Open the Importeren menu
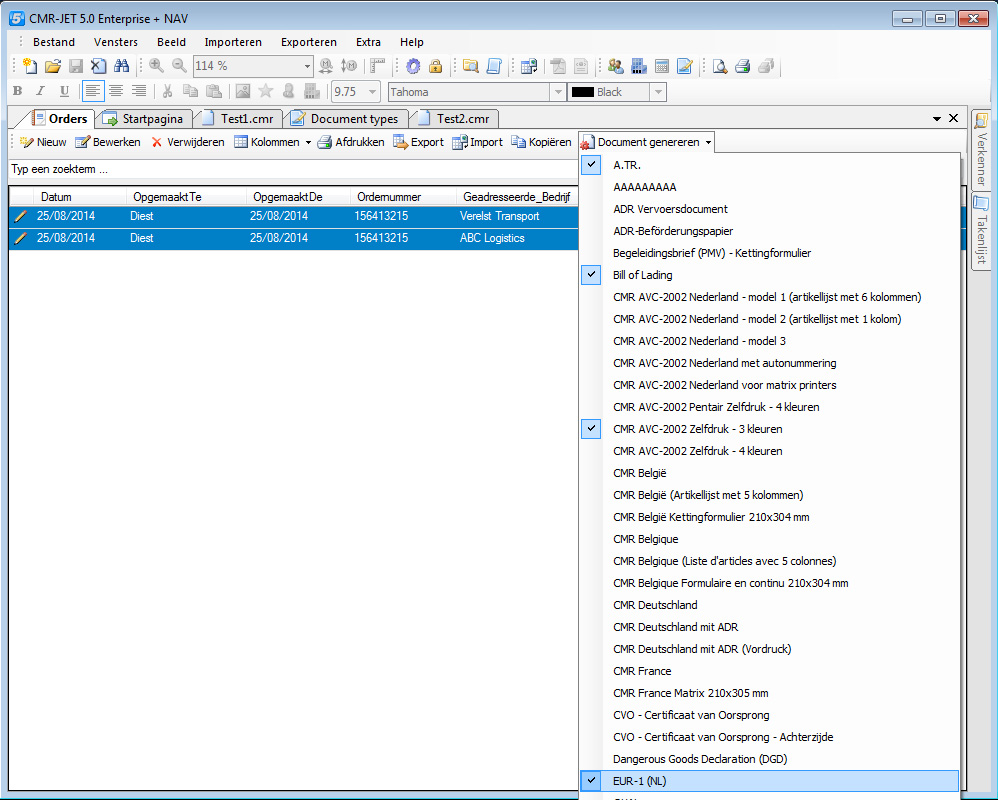The image size is (998, 800). [x=233, y=42]
